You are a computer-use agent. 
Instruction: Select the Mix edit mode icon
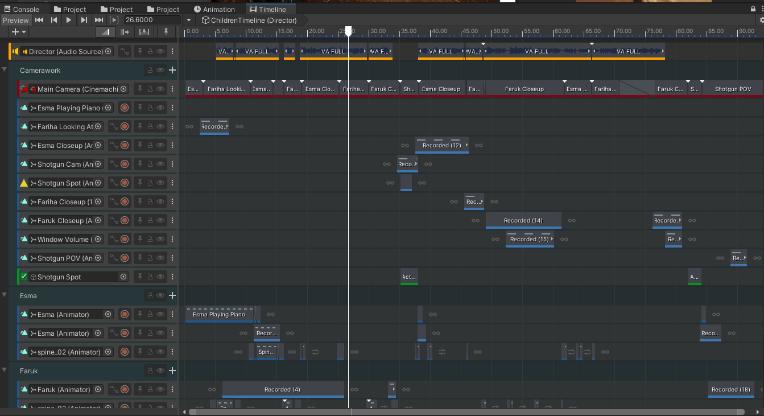[x=105, y=32]
